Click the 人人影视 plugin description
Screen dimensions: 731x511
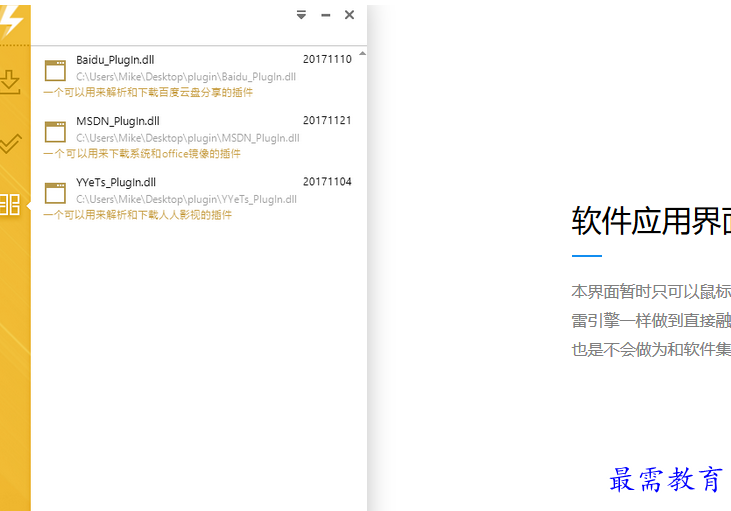(x=138, y=214)
